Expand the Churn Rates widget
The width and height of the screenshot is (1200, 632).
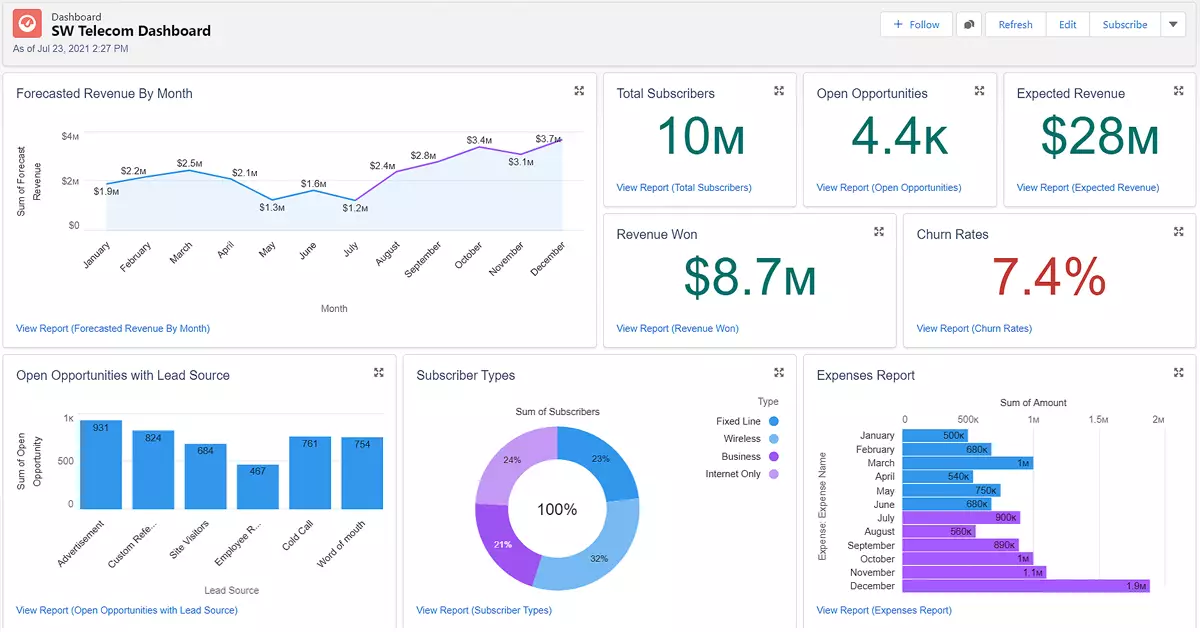click(x=1178, y=231)
